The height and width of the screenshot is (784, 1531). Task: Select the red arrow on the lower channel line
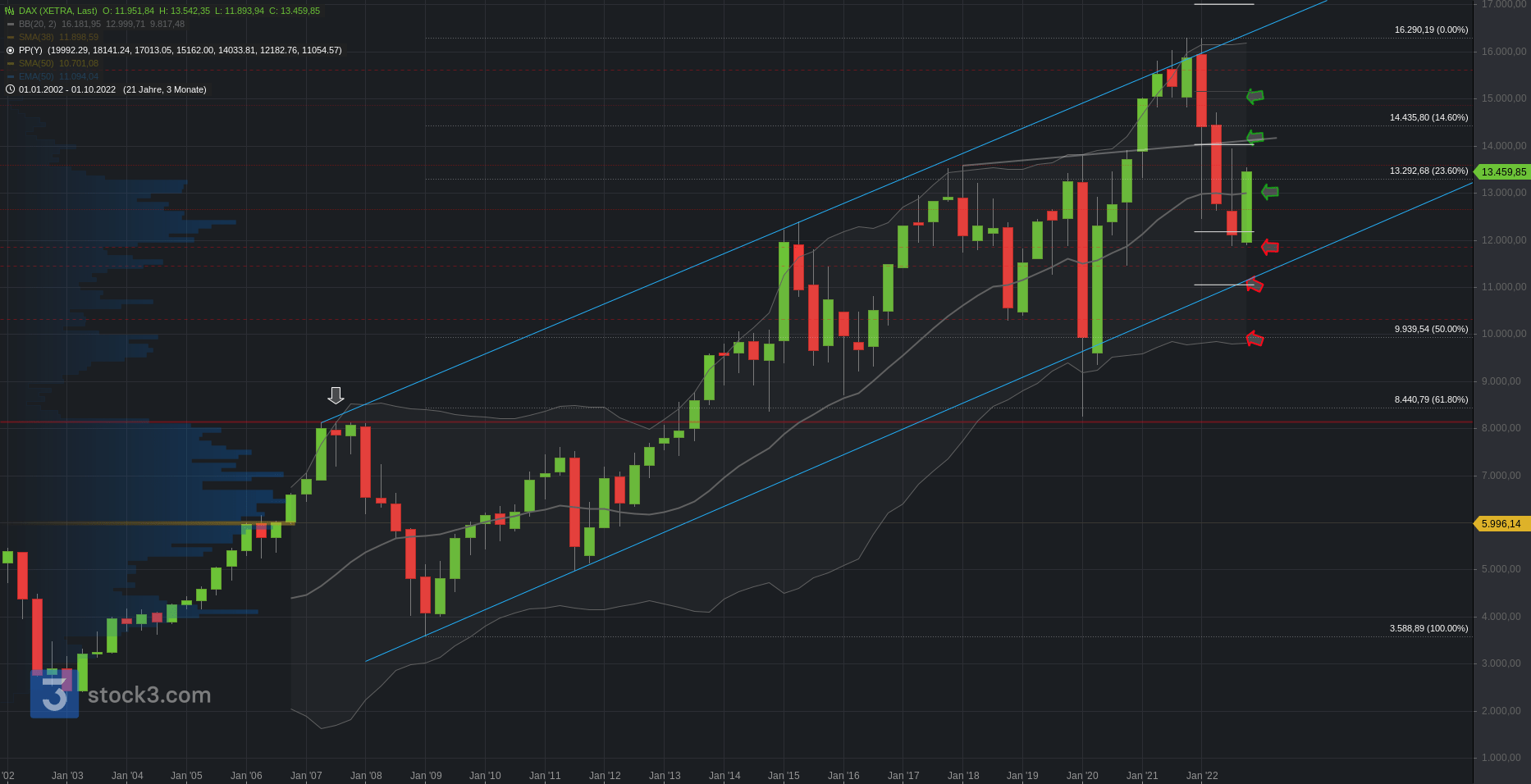click(x=1255, y=285)
